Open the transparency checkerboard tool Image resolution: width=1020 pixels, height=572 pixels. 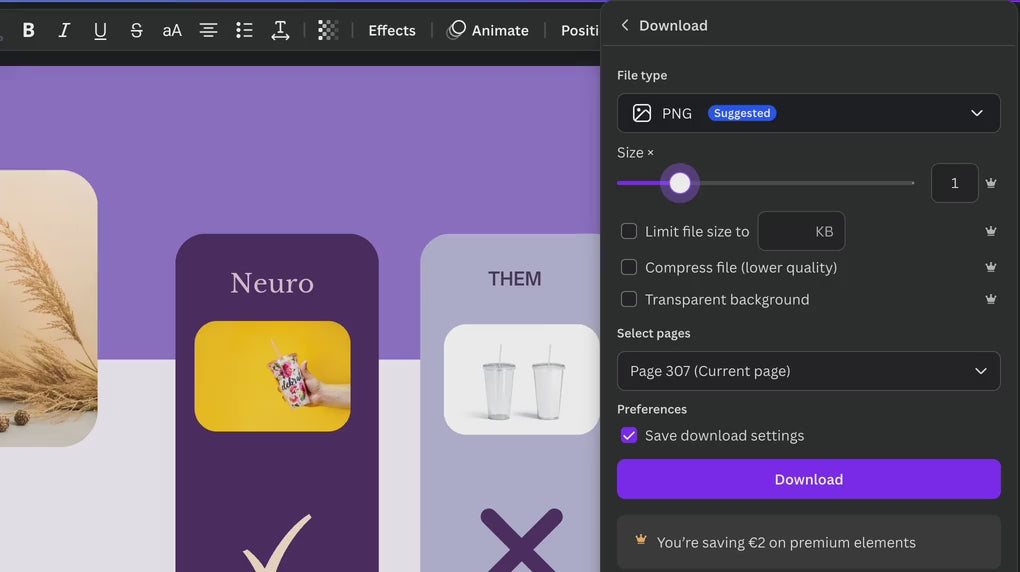tap(328, 30)
